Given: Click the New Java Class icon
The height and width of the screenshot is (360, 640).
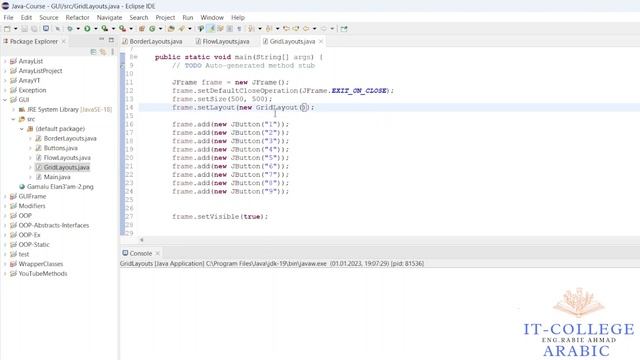Looking at the screenshot, I should [152, 29].
